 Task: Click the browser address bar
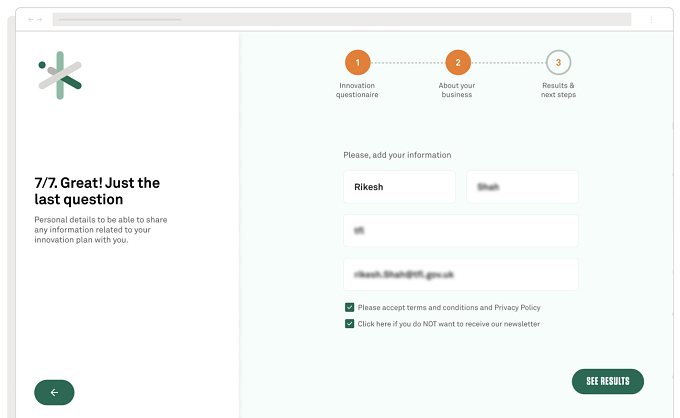(x=342, y=20)
